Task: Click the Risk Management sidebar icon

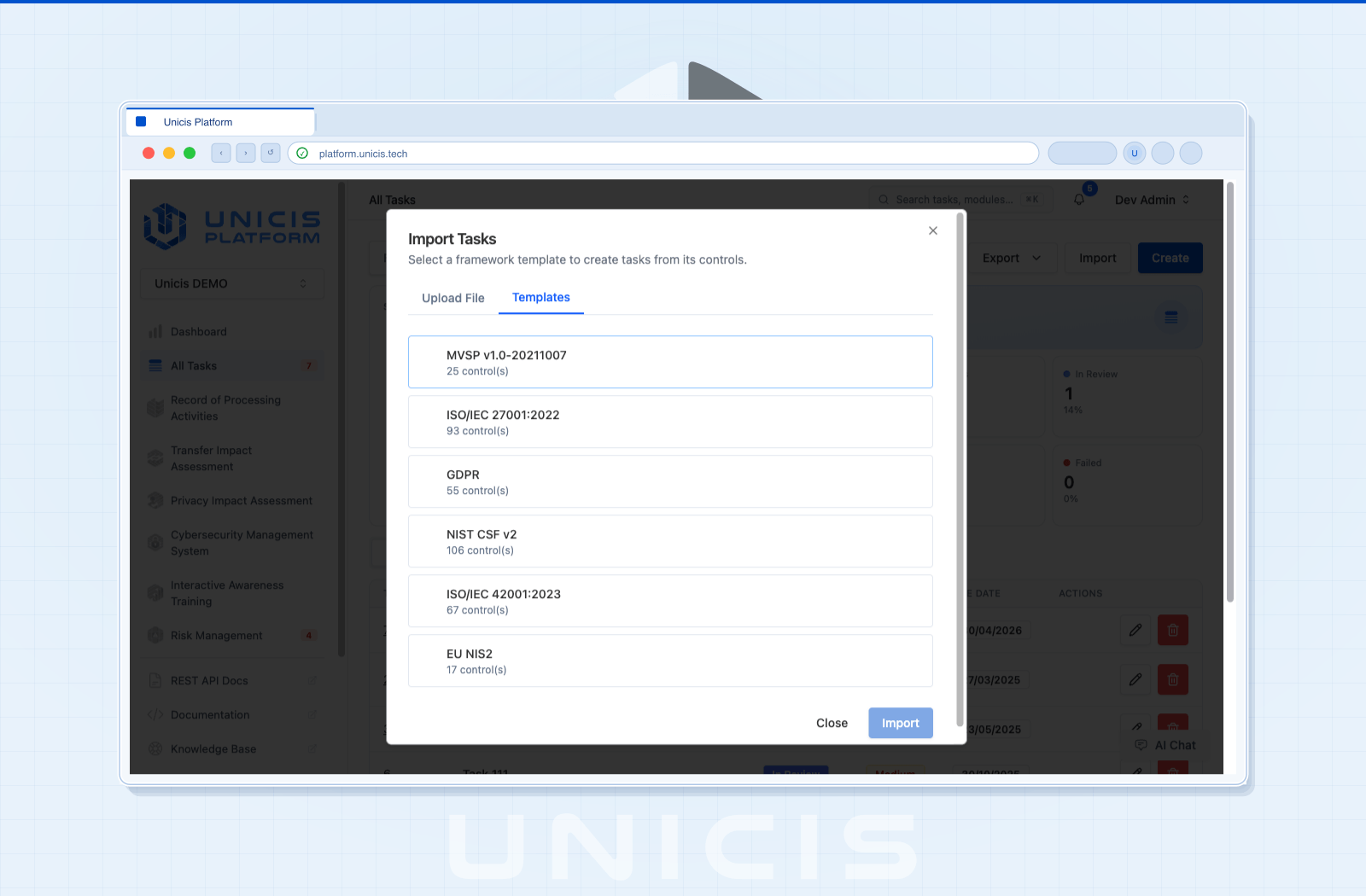Action: click(x=155, y=636)
